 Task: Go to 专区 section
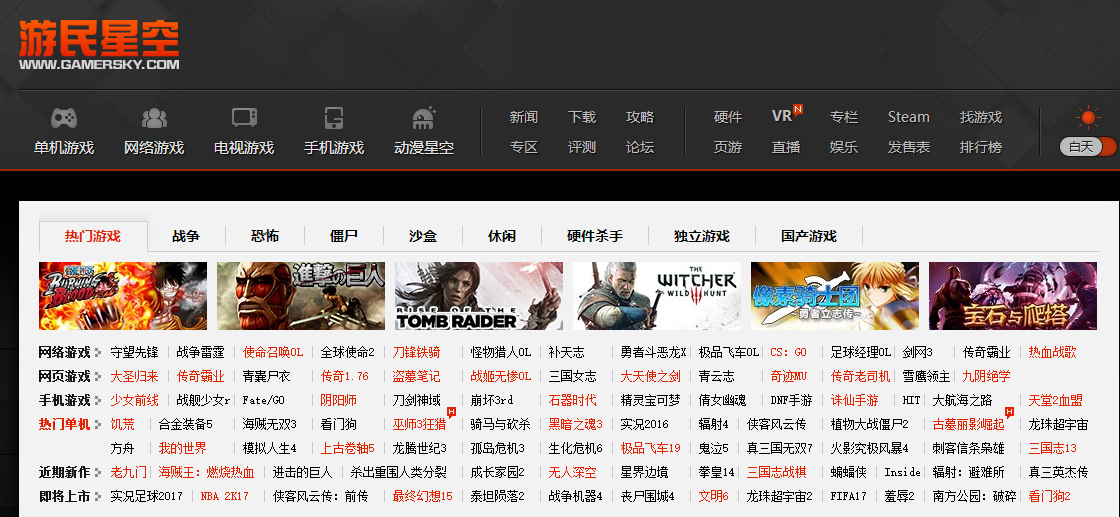click(x=524, y=147)
